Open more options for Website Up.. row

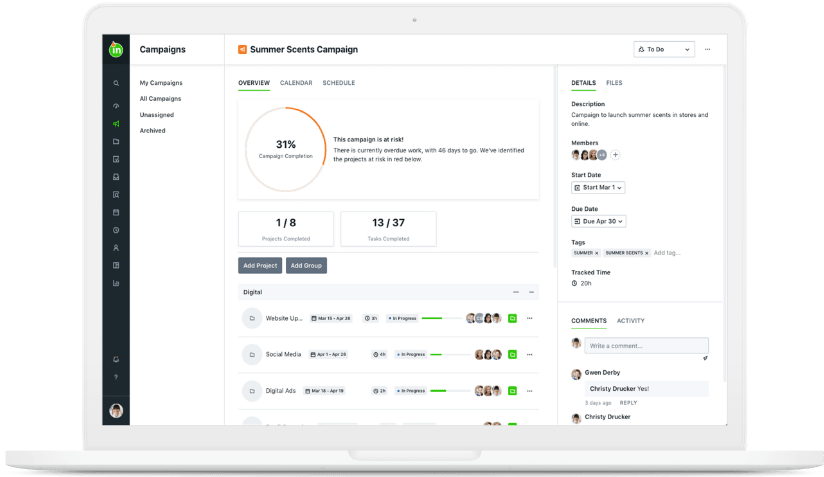pos(530,318)
